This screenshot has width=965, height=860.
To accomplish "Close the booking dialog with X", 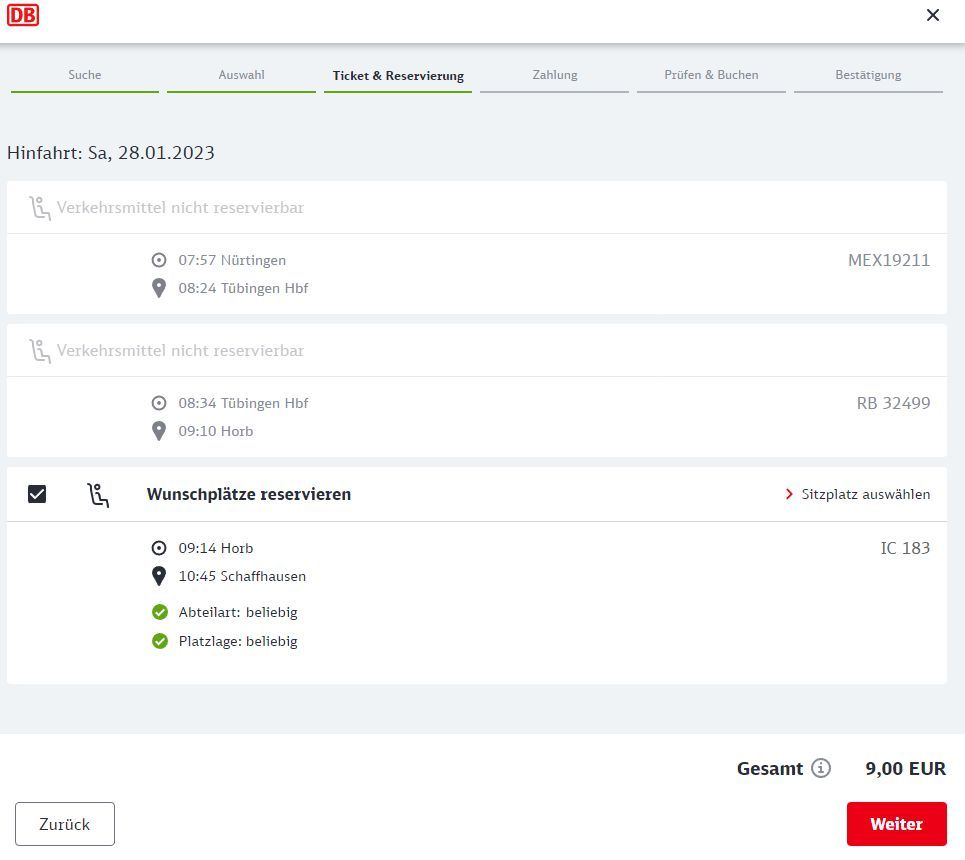I will coord(932,15).
